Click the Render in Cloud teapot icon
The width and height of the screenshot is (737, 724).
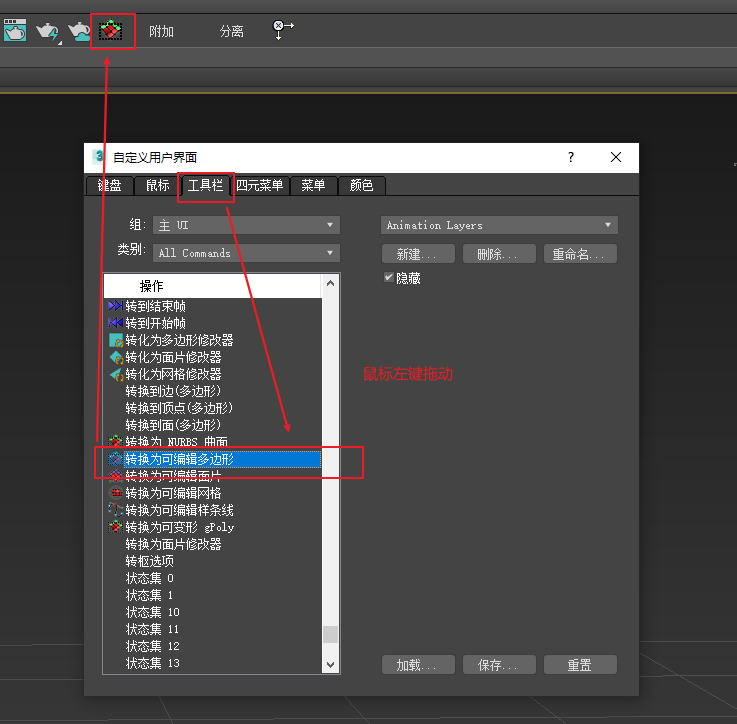[x=79, y=31]
